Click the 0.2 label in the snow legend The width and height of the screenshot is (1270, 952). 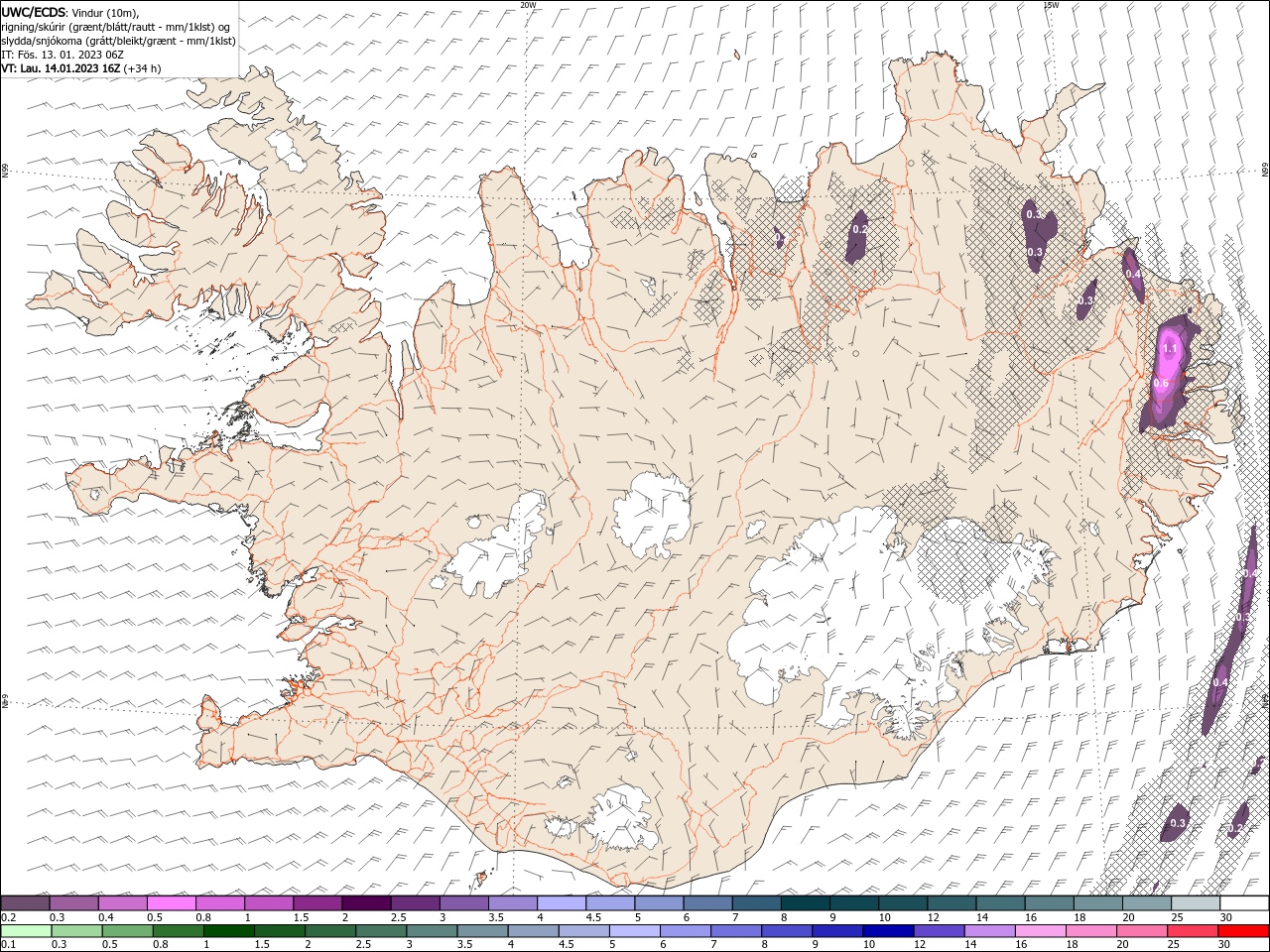click(x=9, y=917)
